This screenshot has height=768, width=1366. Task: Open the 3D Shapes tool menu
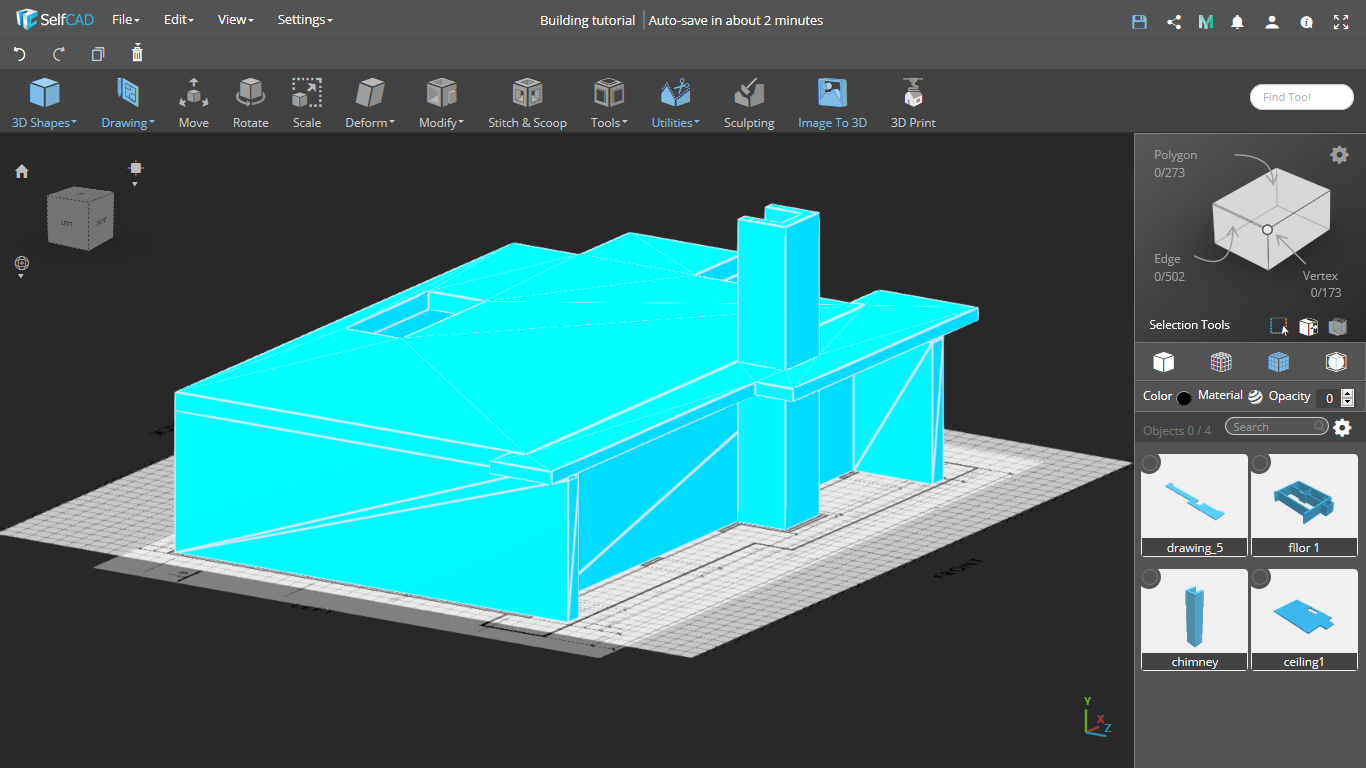pyautogui.click(x=44, y=103)
